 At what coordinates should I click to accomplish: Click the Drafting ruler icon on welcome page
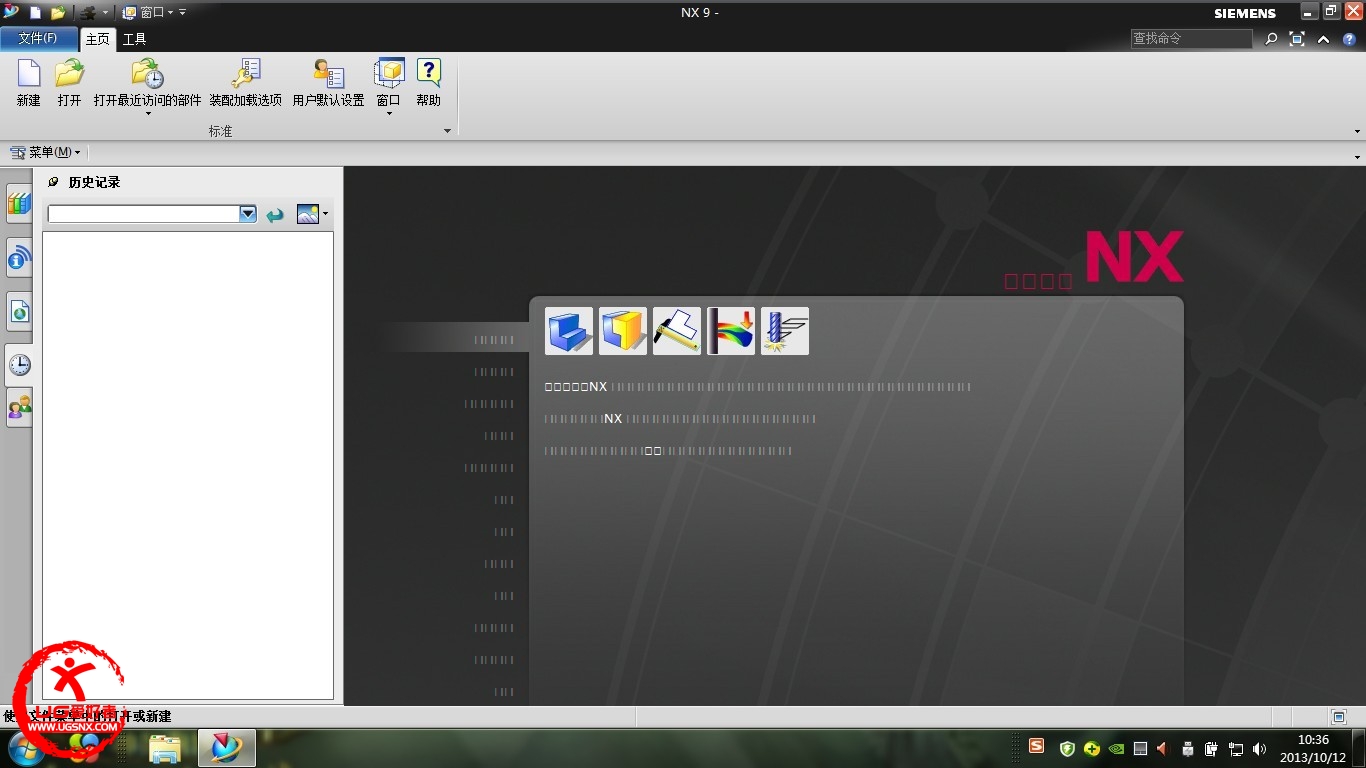(677, 331)
